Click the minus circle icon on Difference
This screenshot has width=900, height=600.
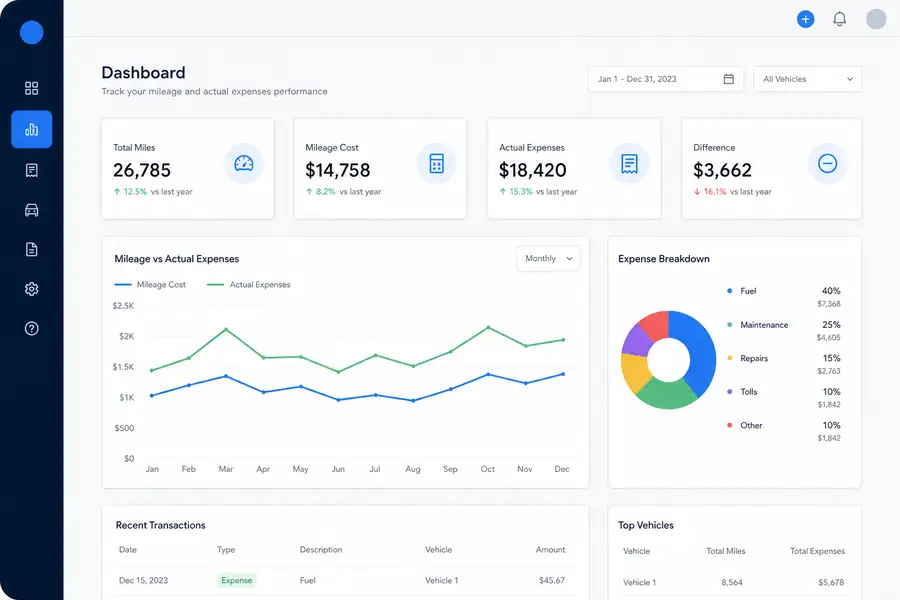[x=827, y=164]
